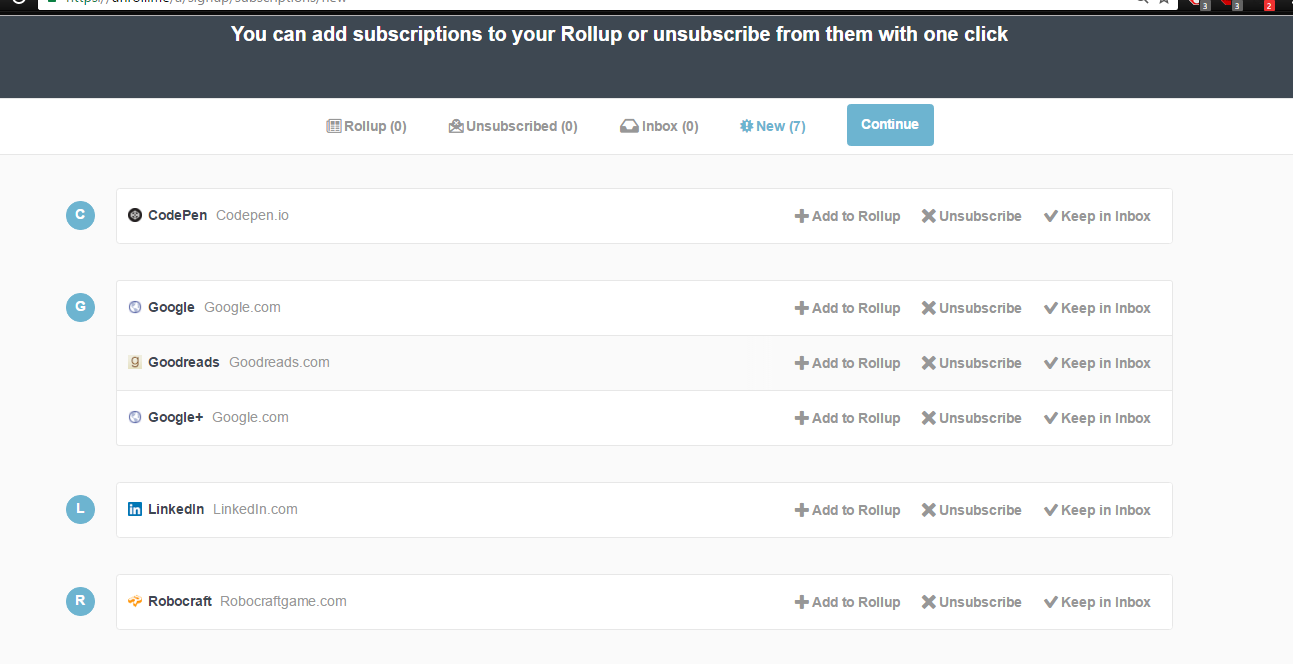The height and width of the screenshot is (664, 1293).
Task: Add CodePen to Rollup
Action: [847, 216]
